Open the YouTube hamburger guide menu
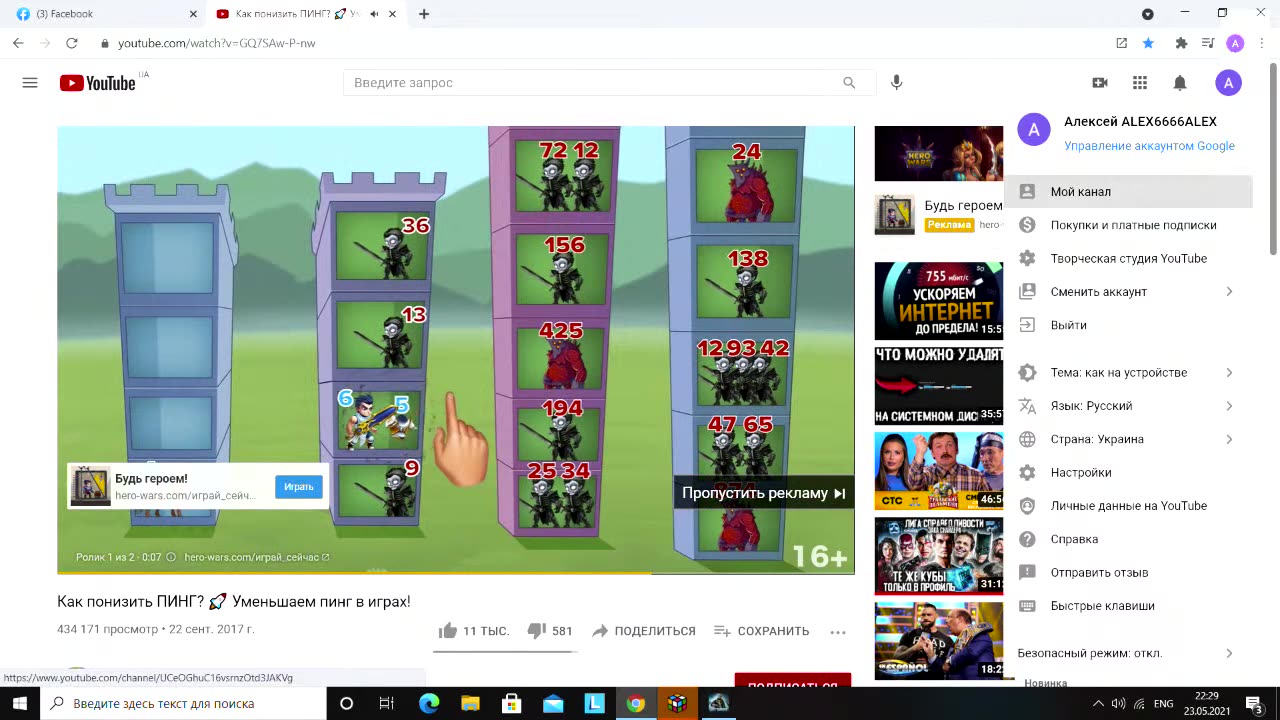 click(x=30, y=83)
